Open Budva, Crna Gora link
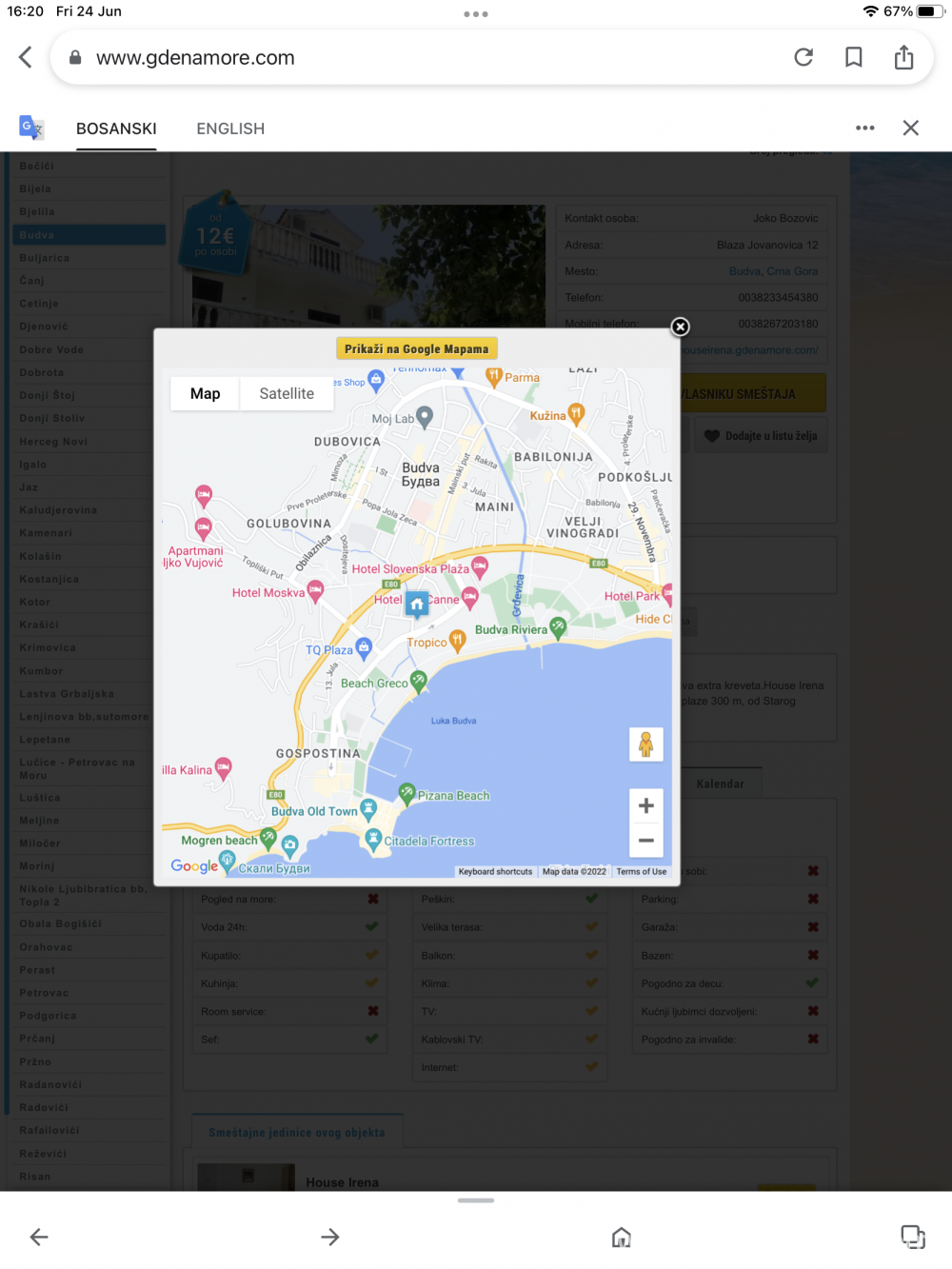The height and width of the screenshot is (1269, 952). tap(773, 271)
